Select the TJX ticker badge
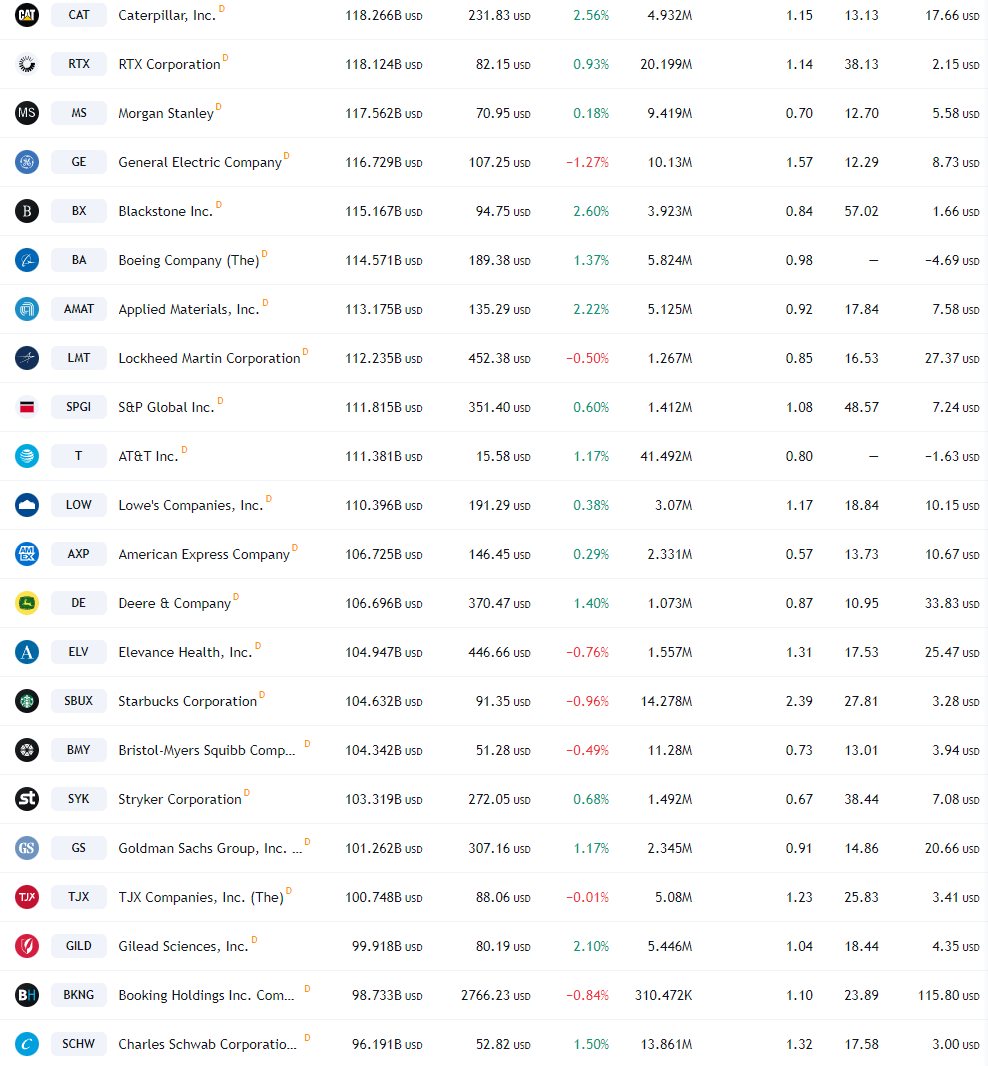The width and height of the screenshot is (988, 1066). tap(79, 897)
